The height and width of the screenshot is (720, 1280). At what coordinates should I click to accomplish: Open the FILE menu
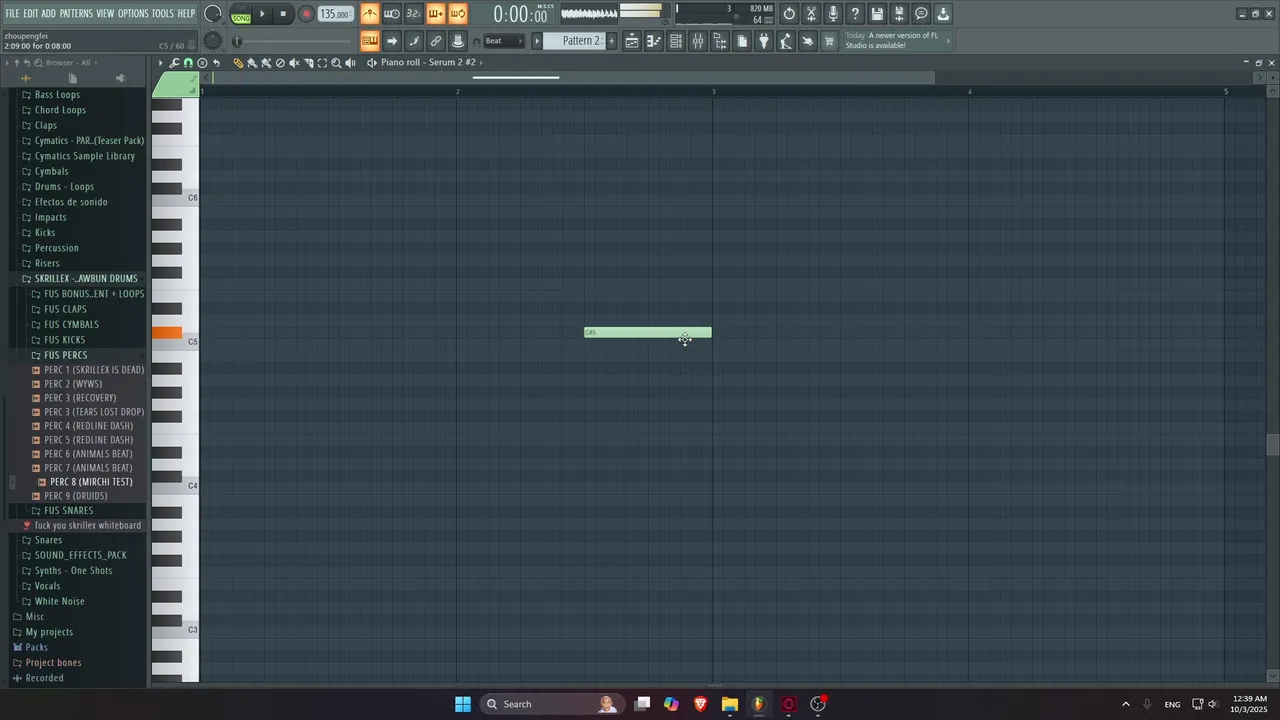click(12, 13)
